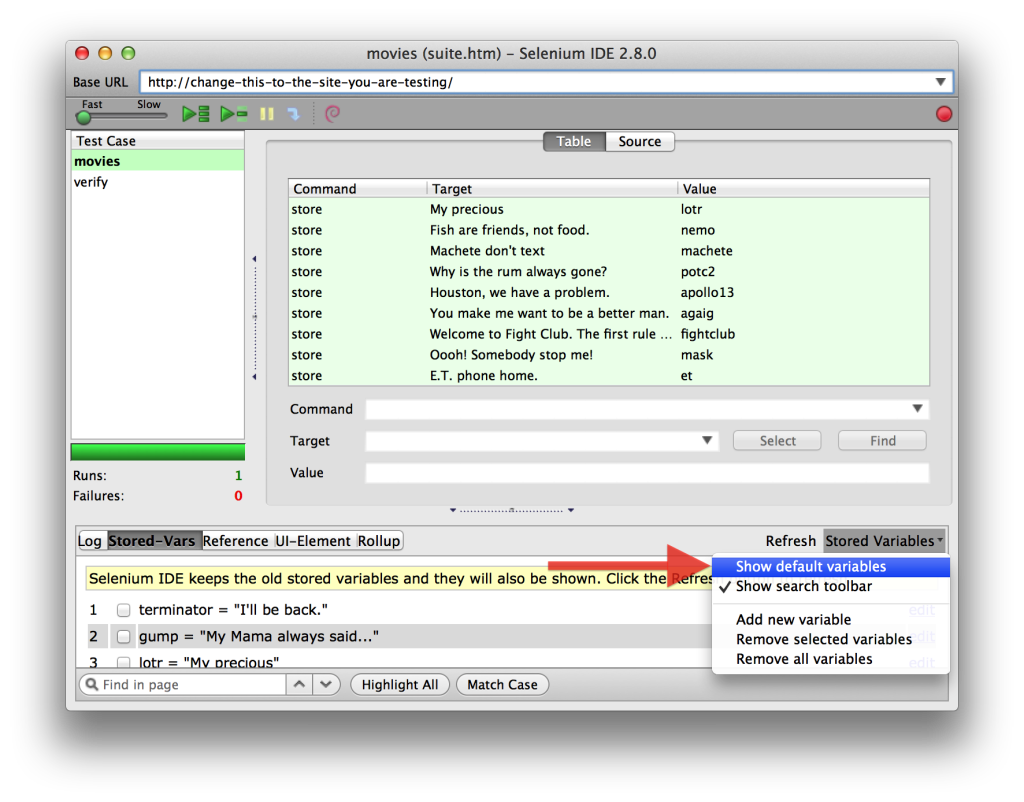Open the Rollup tab
Image resolution: width=1024 pixels, height=802 pixels.
(x=379, y=541)
